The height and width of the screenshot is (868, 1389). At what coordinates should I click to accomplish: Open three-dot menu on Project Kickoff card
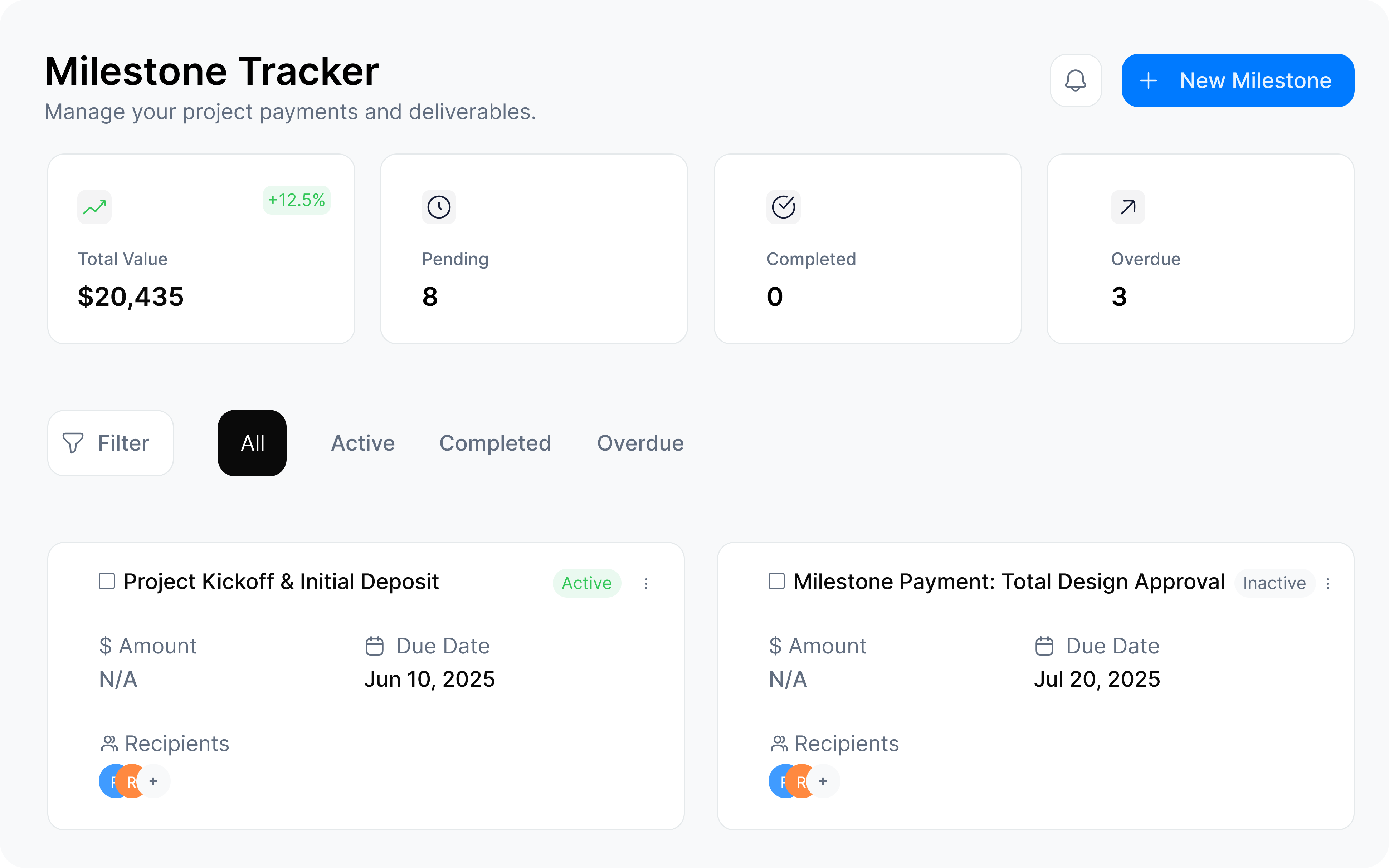[646, 583]
